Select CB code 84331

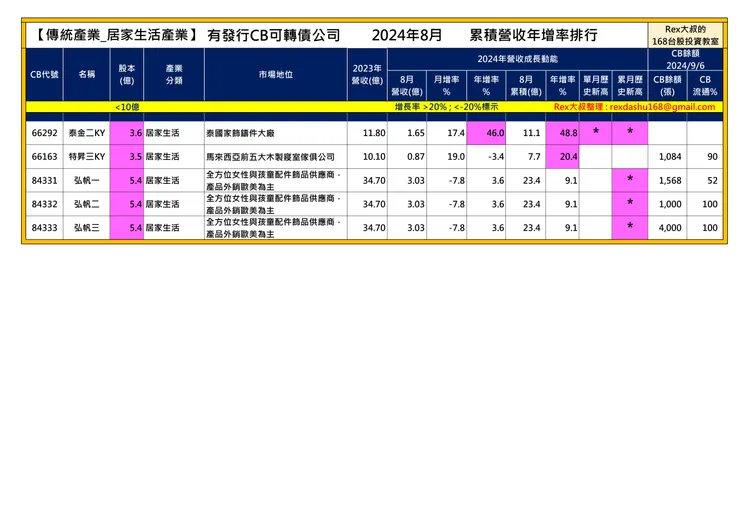click(x=44, y=180)
